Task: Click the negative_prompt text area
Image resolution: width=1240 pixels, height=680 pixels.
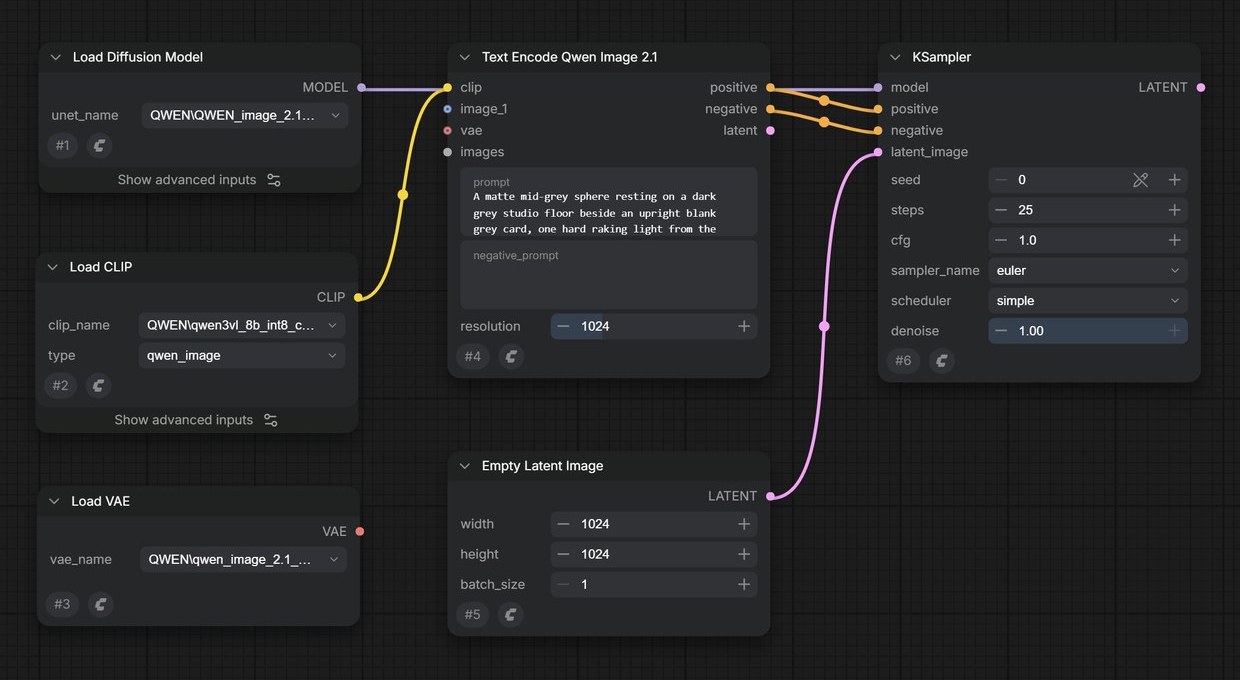Action: (608, 274)
